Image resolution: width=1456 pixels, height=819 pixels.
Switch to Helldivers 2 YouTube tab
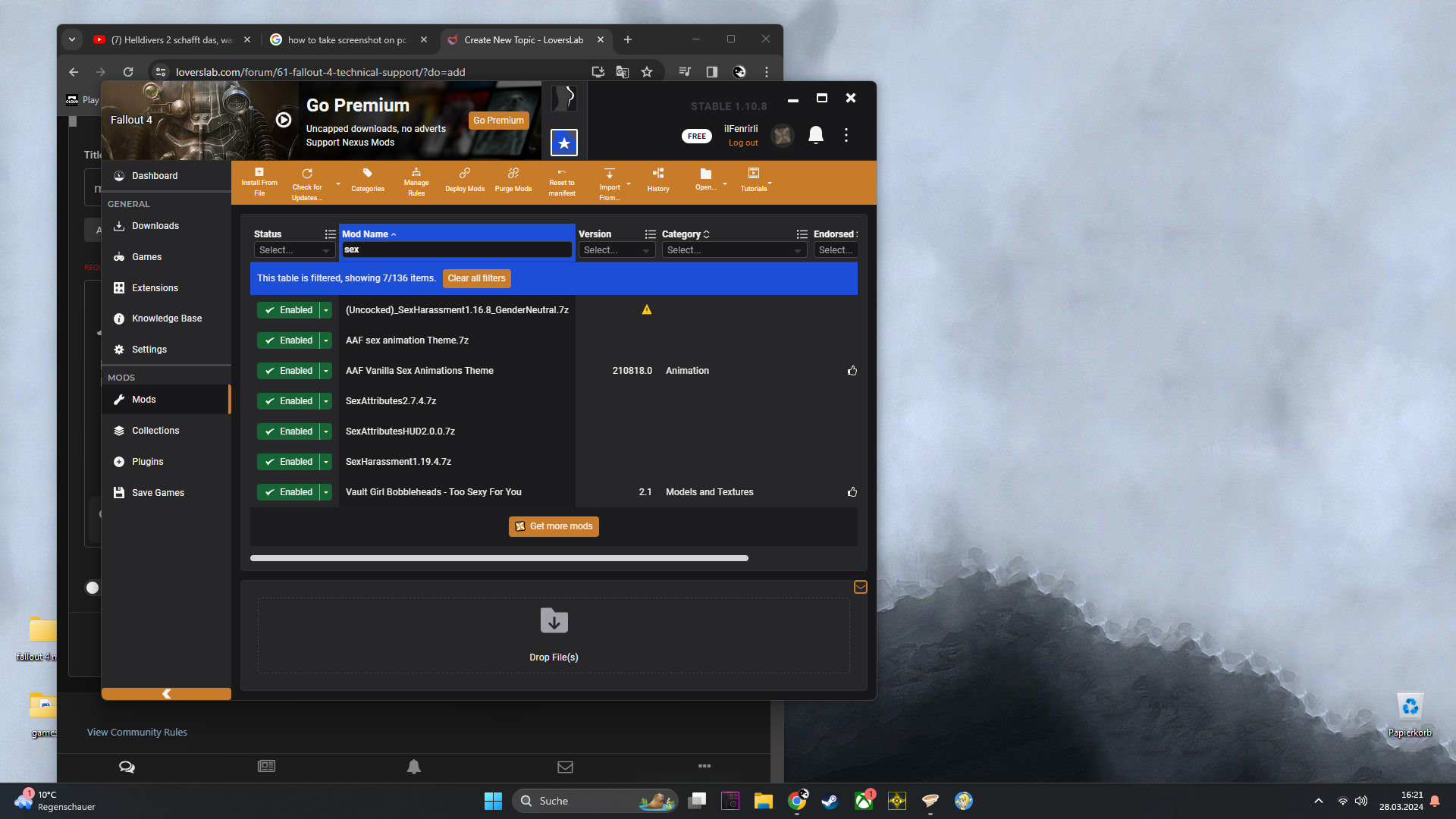172,40
